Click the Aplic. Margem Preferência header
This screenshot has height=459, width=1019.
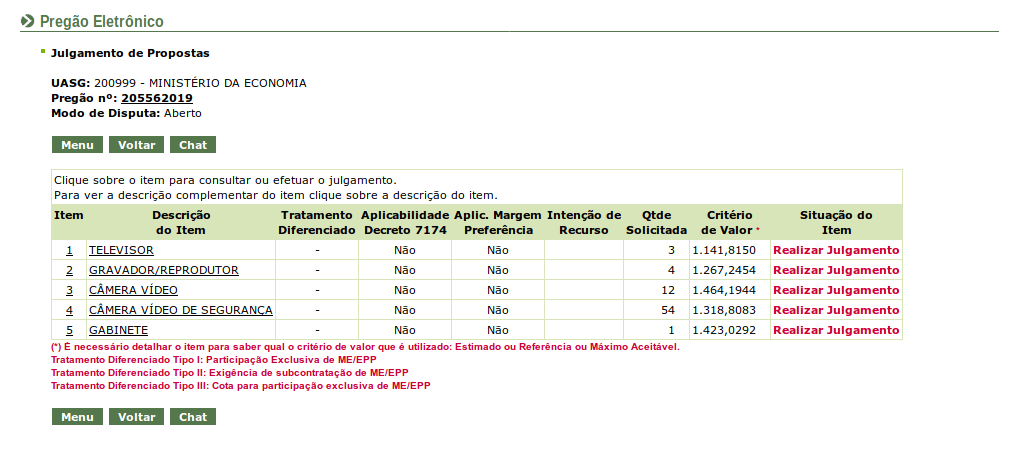(x=497, y=222)
